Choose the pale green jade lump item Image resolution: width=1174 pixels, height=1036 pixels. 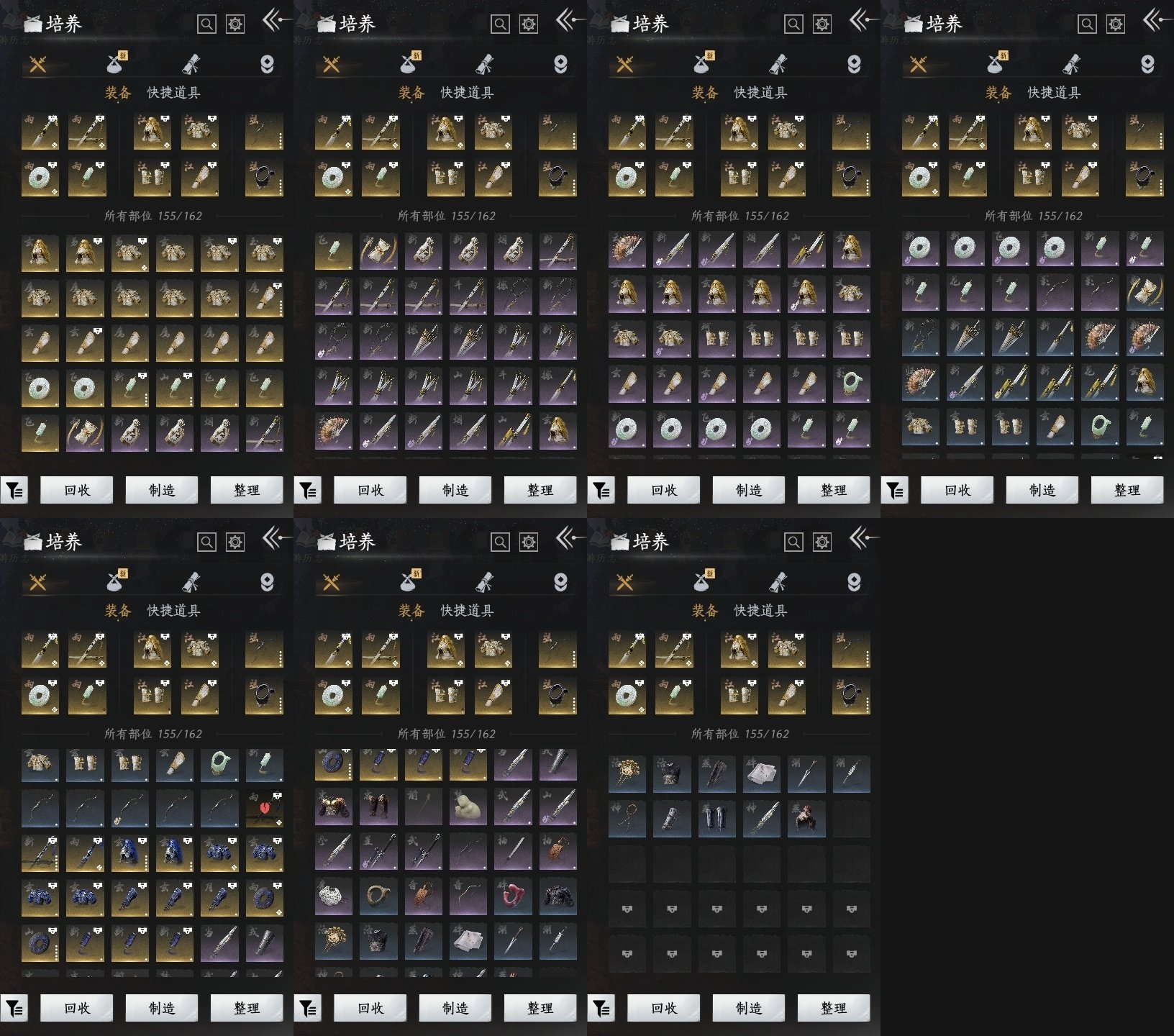468,808
